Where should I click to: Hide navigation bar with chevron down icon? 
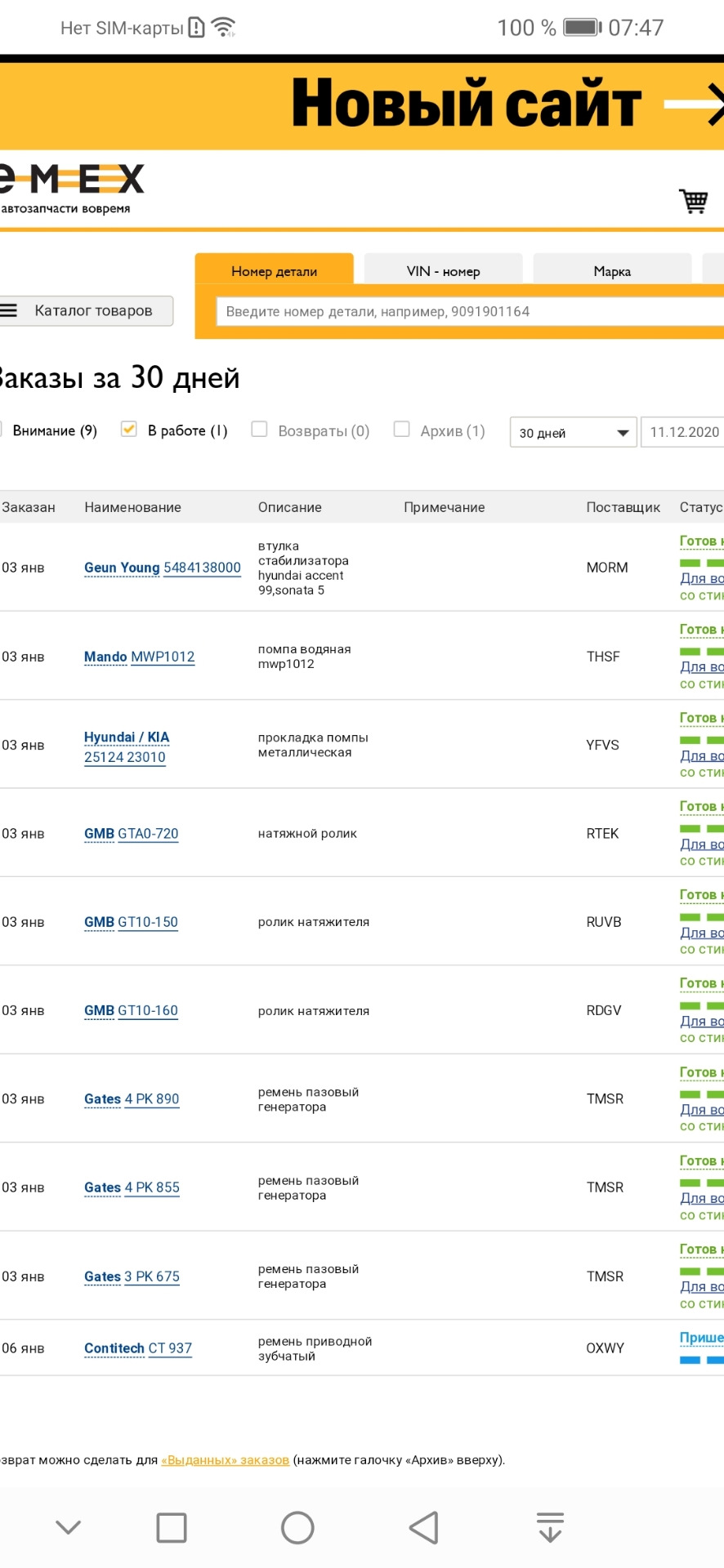click(x=69, y=1527)
